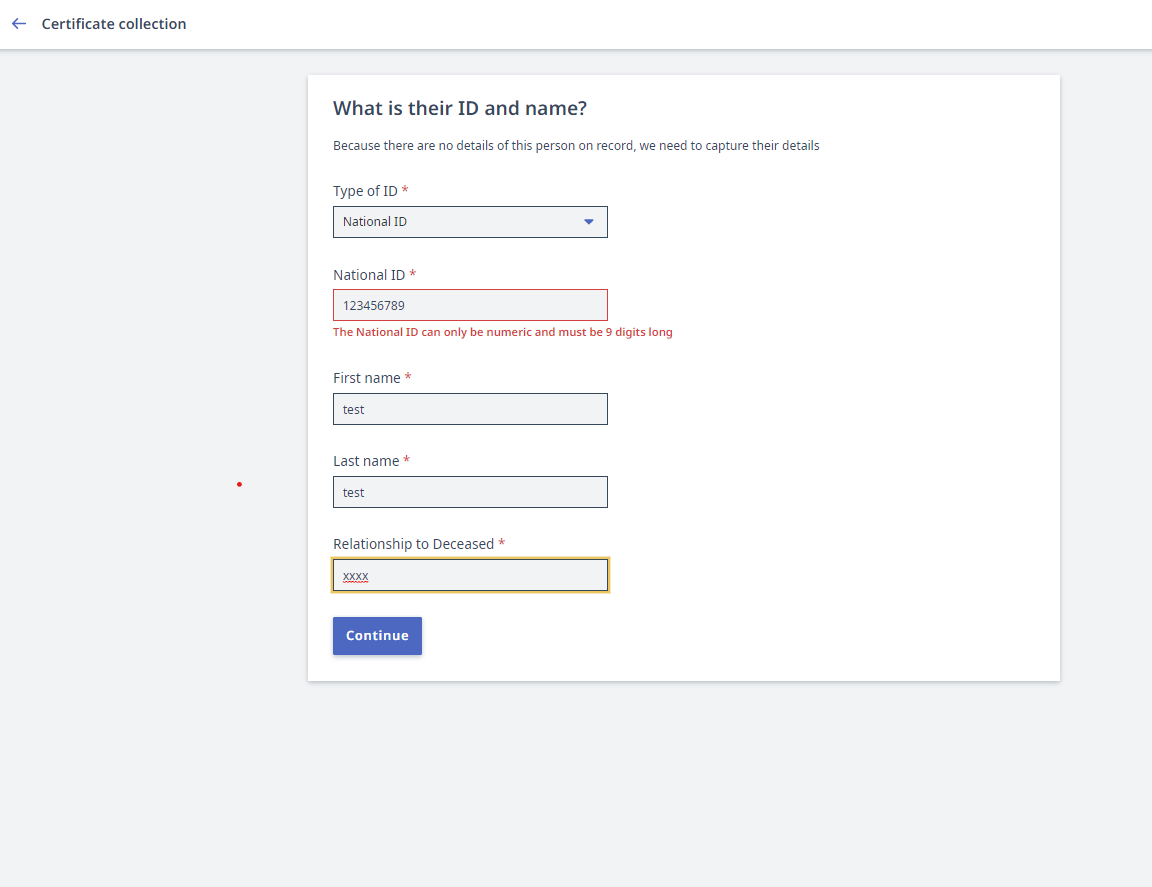The image size is (1152, 887).
Task: Click the asterisk next to First name
Action: click(x=407, y=377)
